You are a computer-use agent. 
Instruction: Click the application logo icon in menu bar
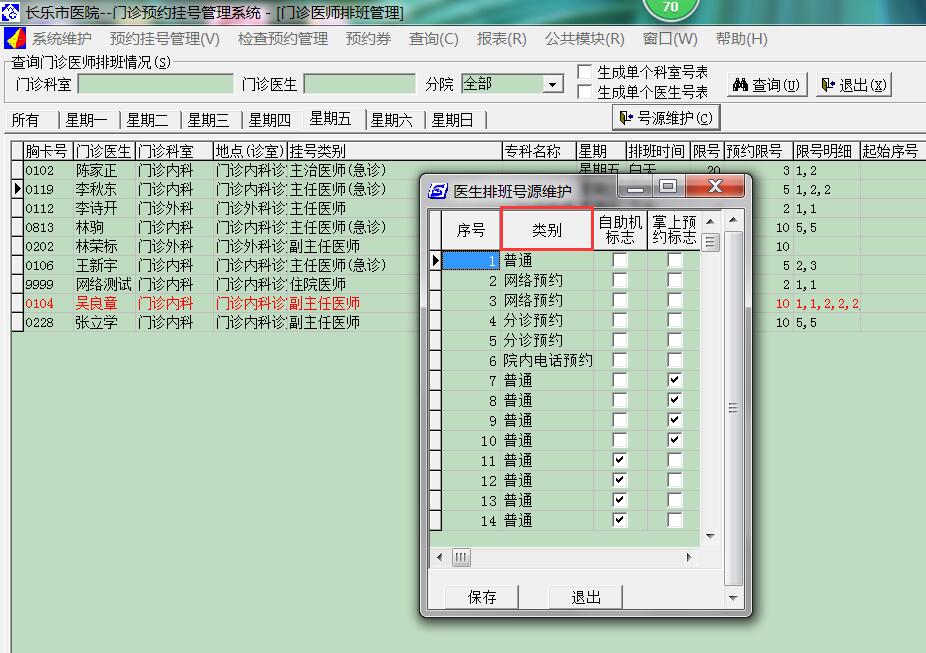click(x=15, y=38)
